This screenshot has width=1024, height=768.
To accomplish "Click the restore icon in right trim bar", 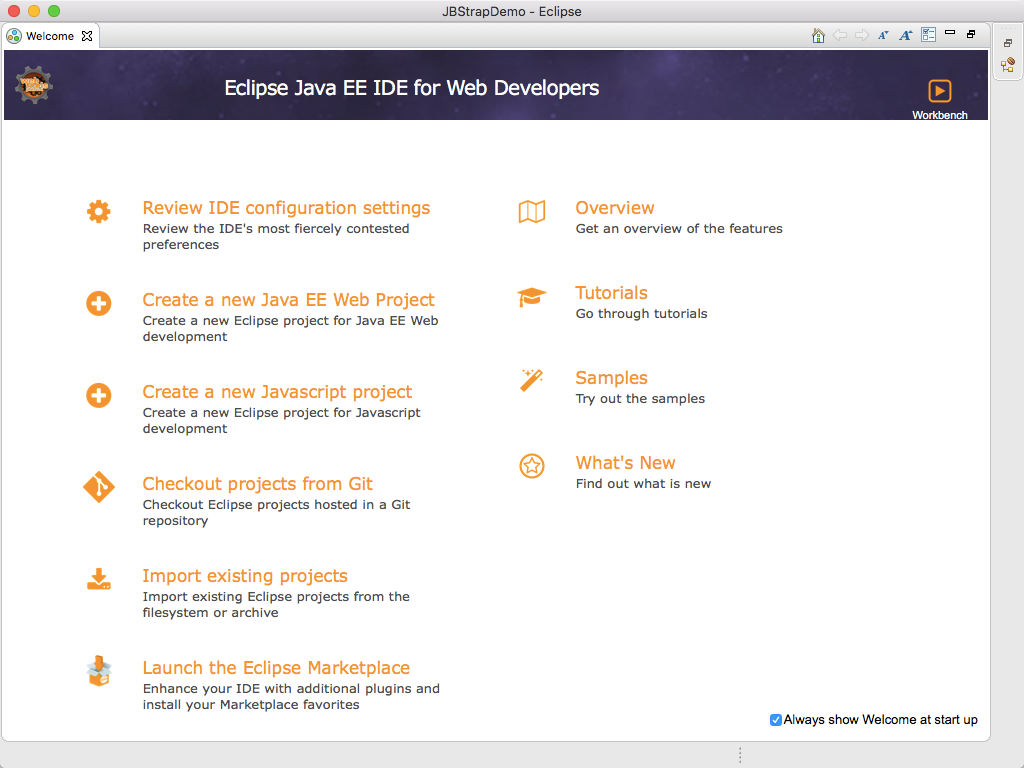I will coord(1008,43).
